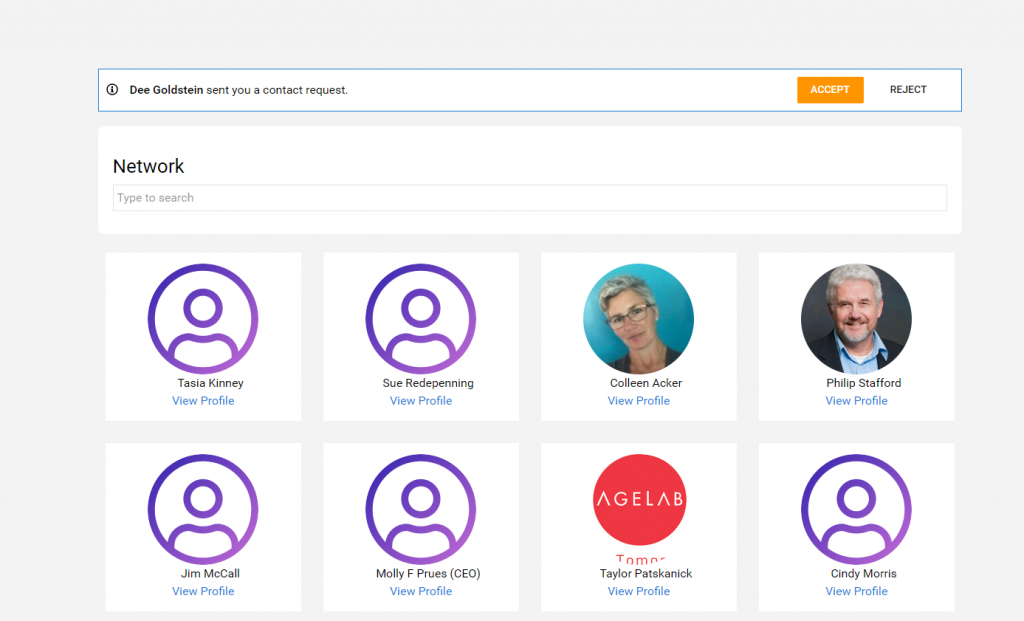
Task: View Colleen Acker's profile link
Action: (x=639, y=401)
